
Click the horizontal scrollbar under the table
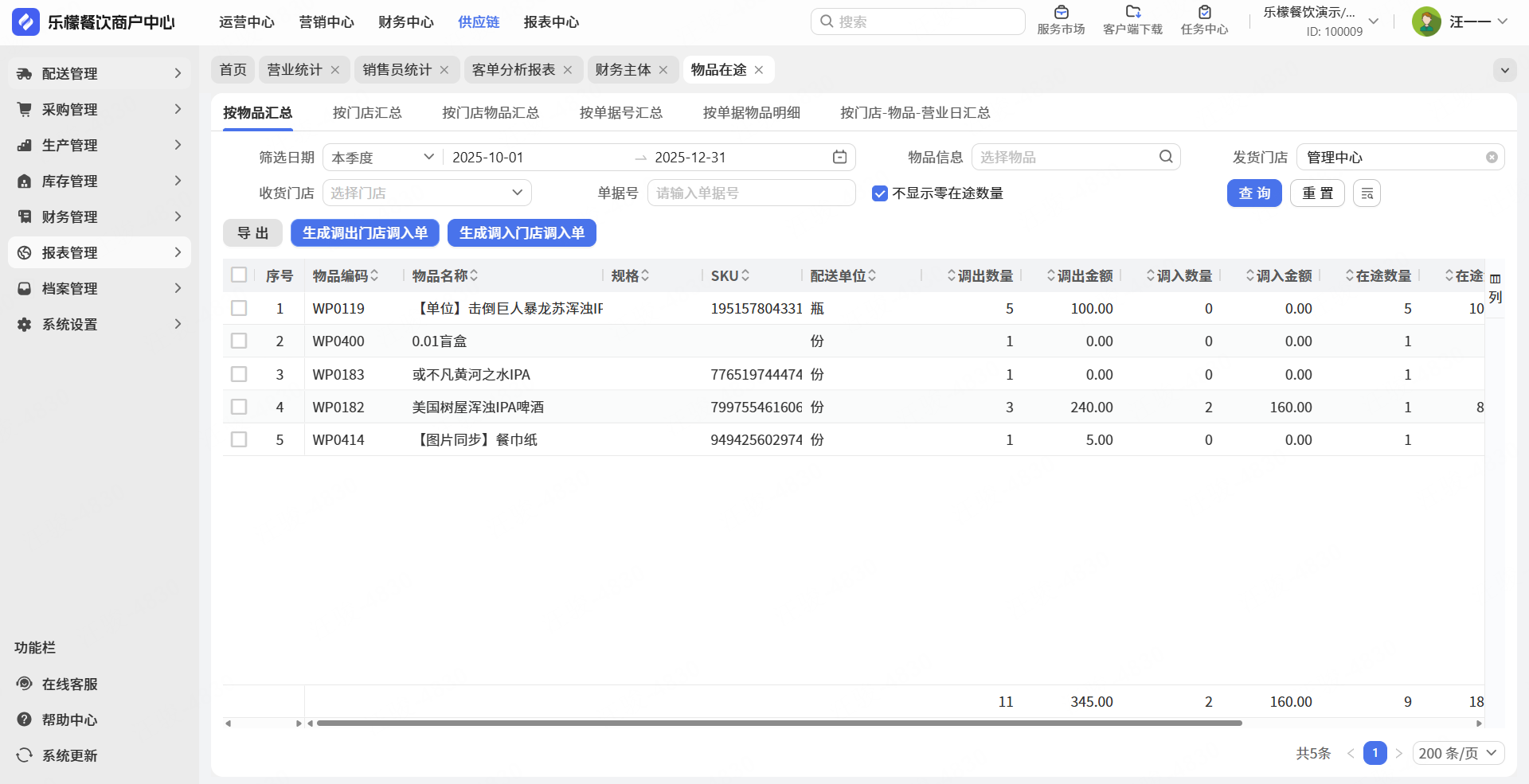coord(779,724)
